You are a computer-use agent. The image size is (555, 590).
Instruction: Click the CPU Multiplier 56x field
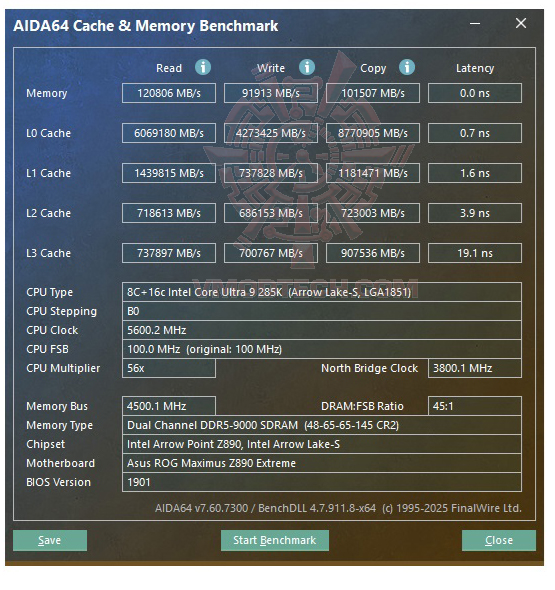click(169, 368)
